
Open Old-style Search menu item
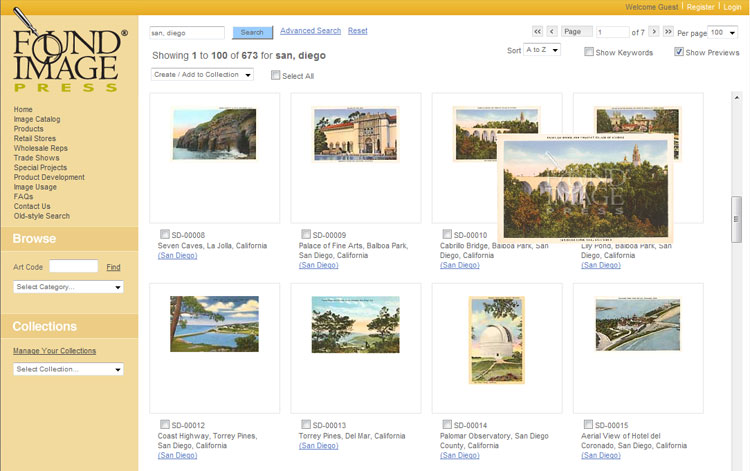pos(42,216)
